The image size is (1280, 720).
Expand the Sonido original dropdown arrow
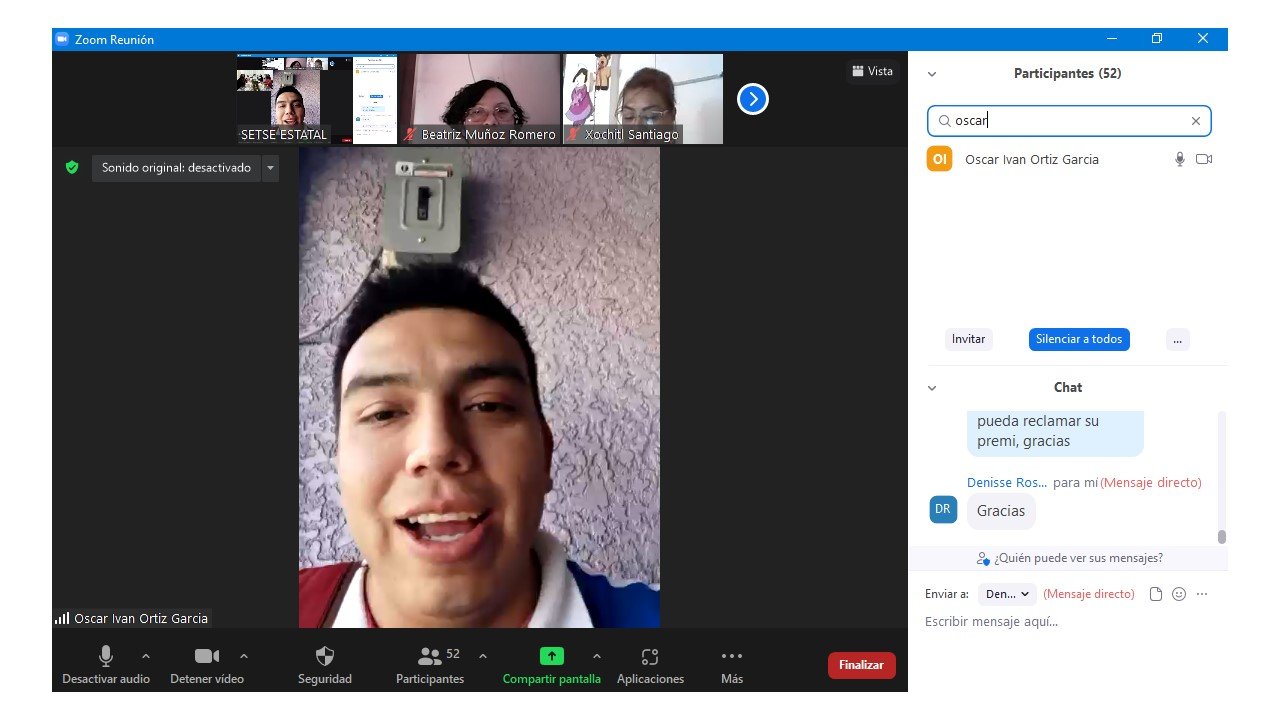coord(270,168)
